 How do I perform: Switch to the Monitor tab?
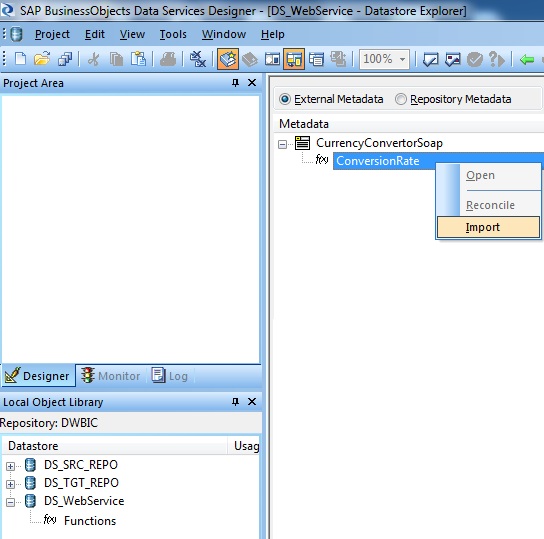pos(111,376)
